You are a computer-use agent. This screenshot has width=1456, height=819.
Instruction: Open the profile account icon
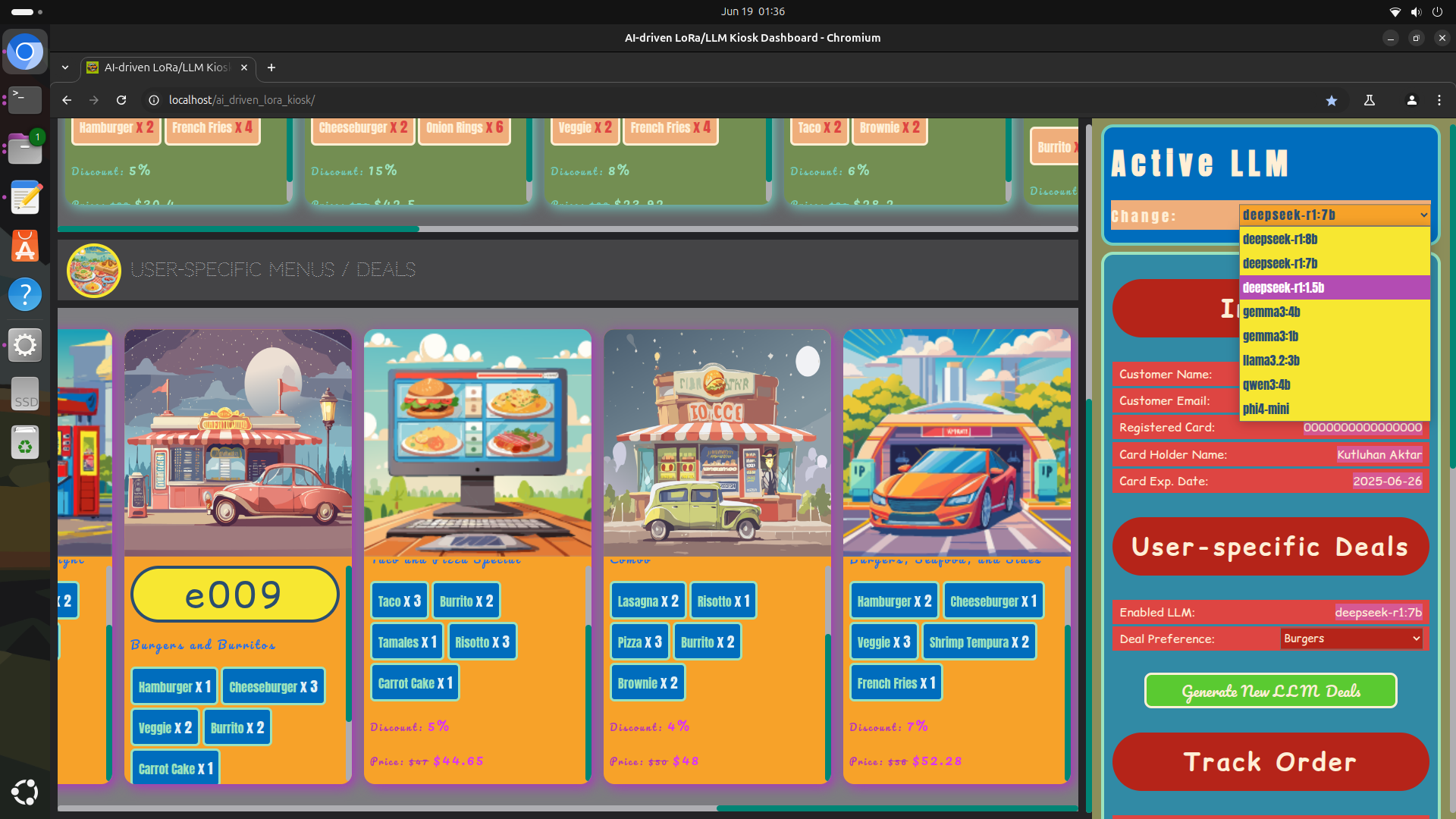click(1411, 100)
